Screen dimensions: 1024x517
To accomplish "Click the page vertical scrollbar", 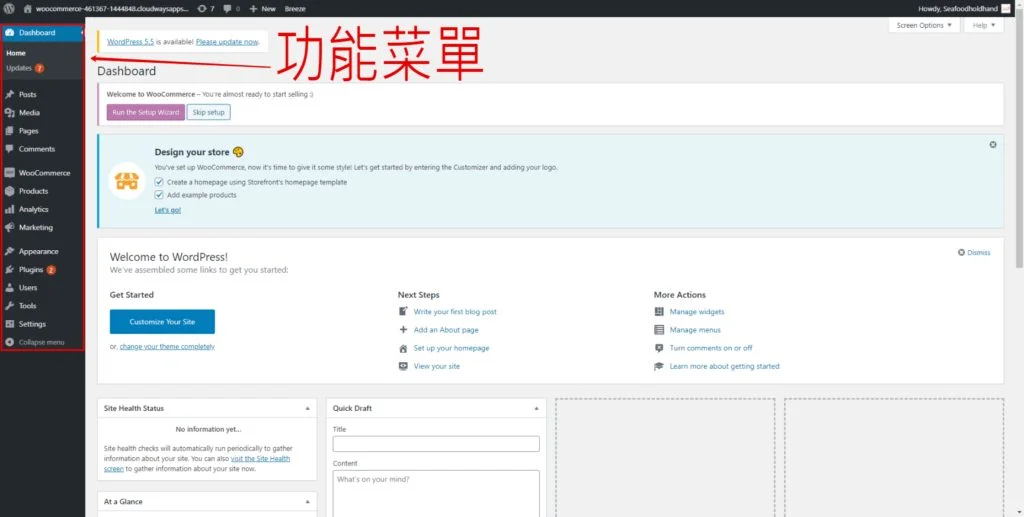I will (1019, 144).
